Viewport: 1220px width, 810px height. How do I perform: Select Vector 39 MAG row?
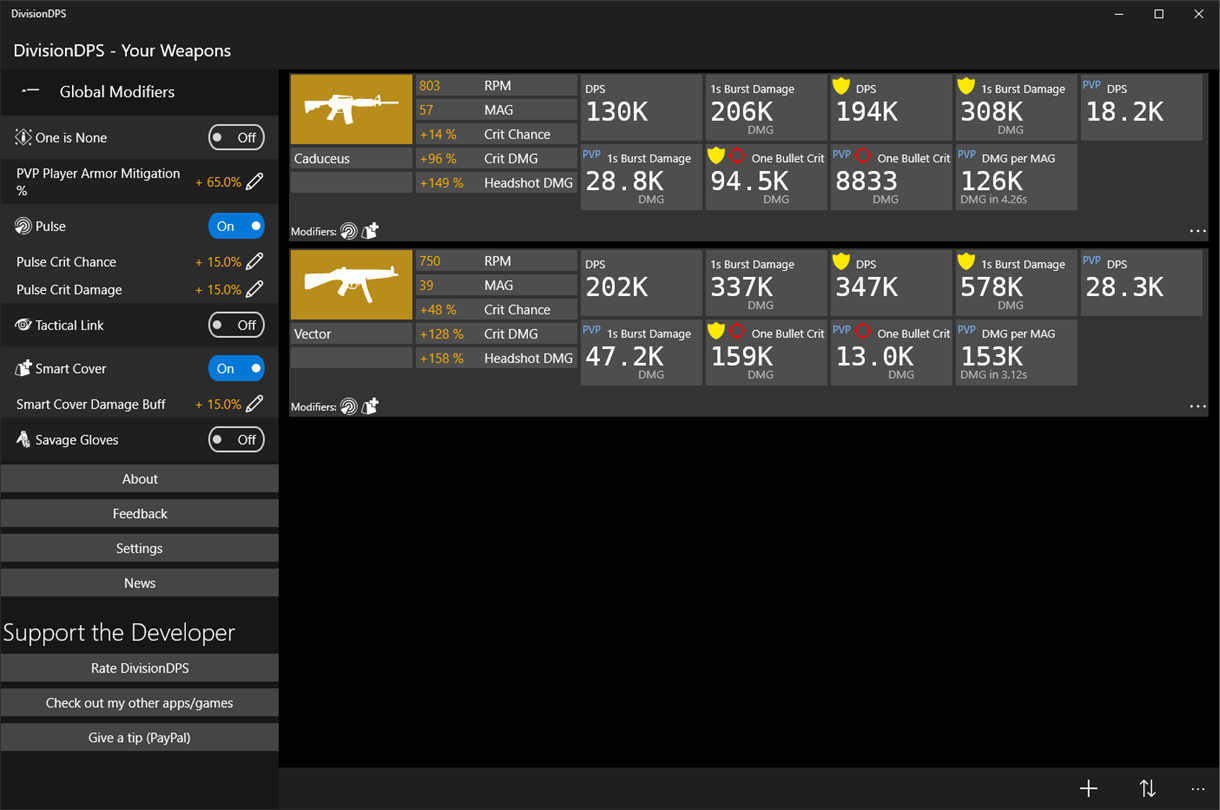496,285
